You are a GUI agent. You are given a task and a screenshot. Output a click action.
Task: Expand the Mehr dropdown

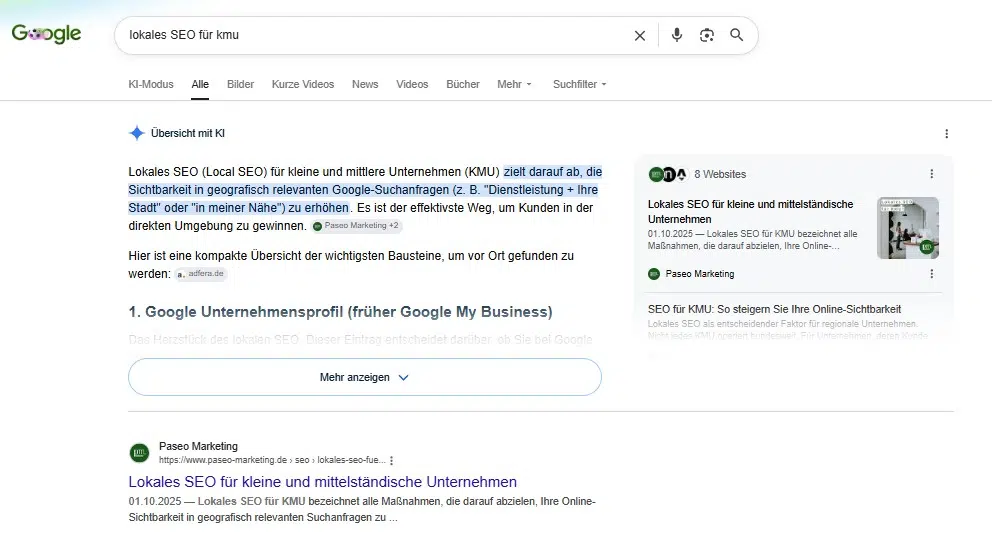click(514, 84)
